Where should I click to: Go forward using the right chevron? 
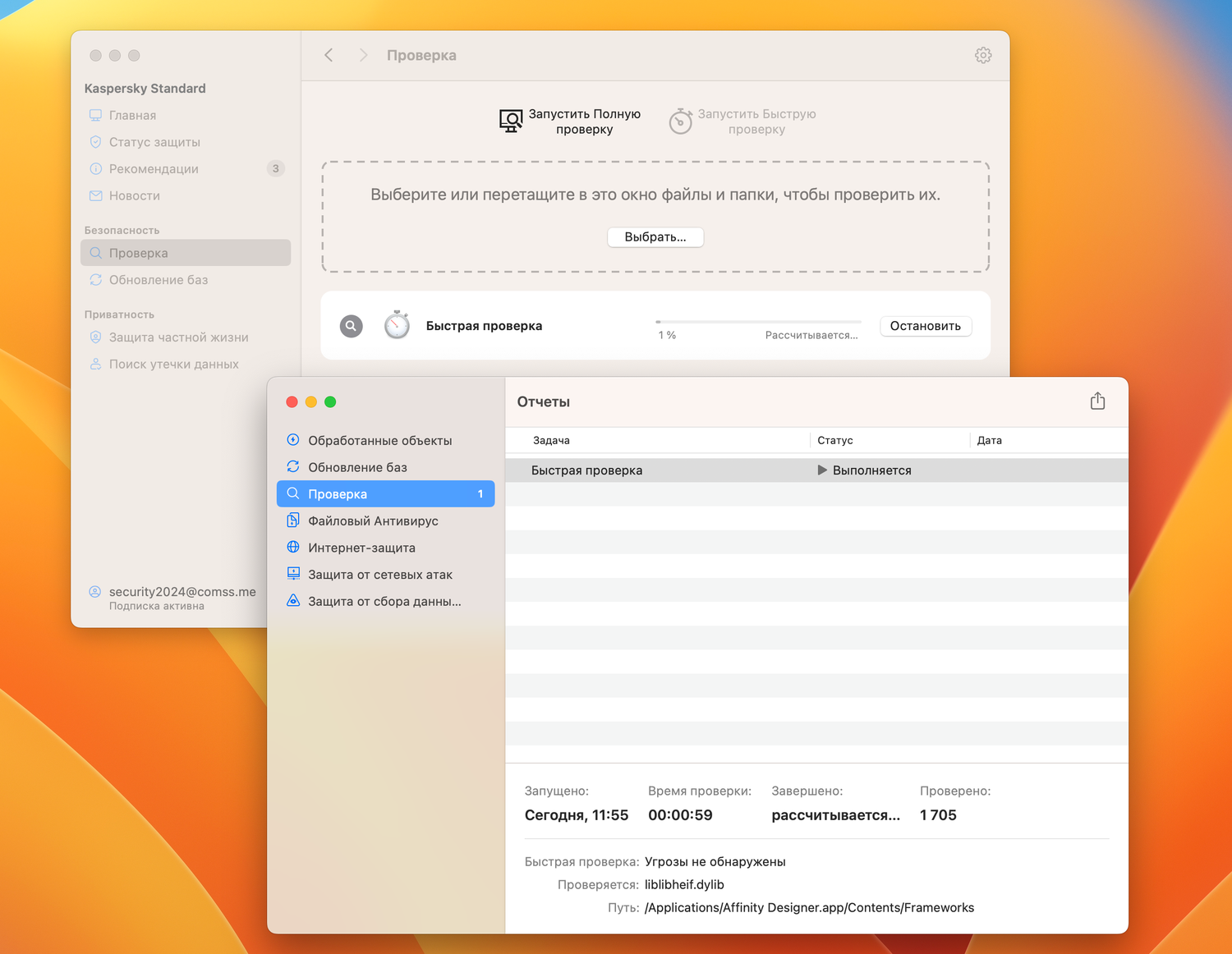pos(363,55)
